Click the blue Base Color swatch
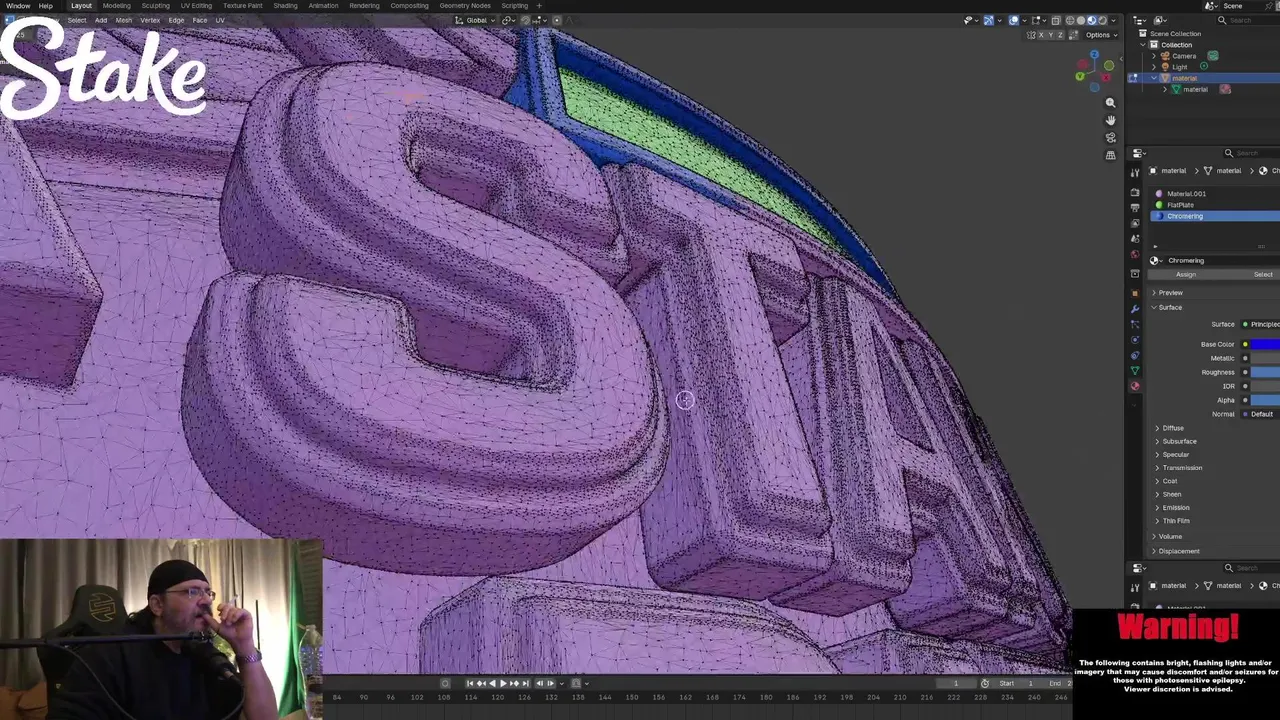Screen dimensions: 1280x720 point(1265,344)
